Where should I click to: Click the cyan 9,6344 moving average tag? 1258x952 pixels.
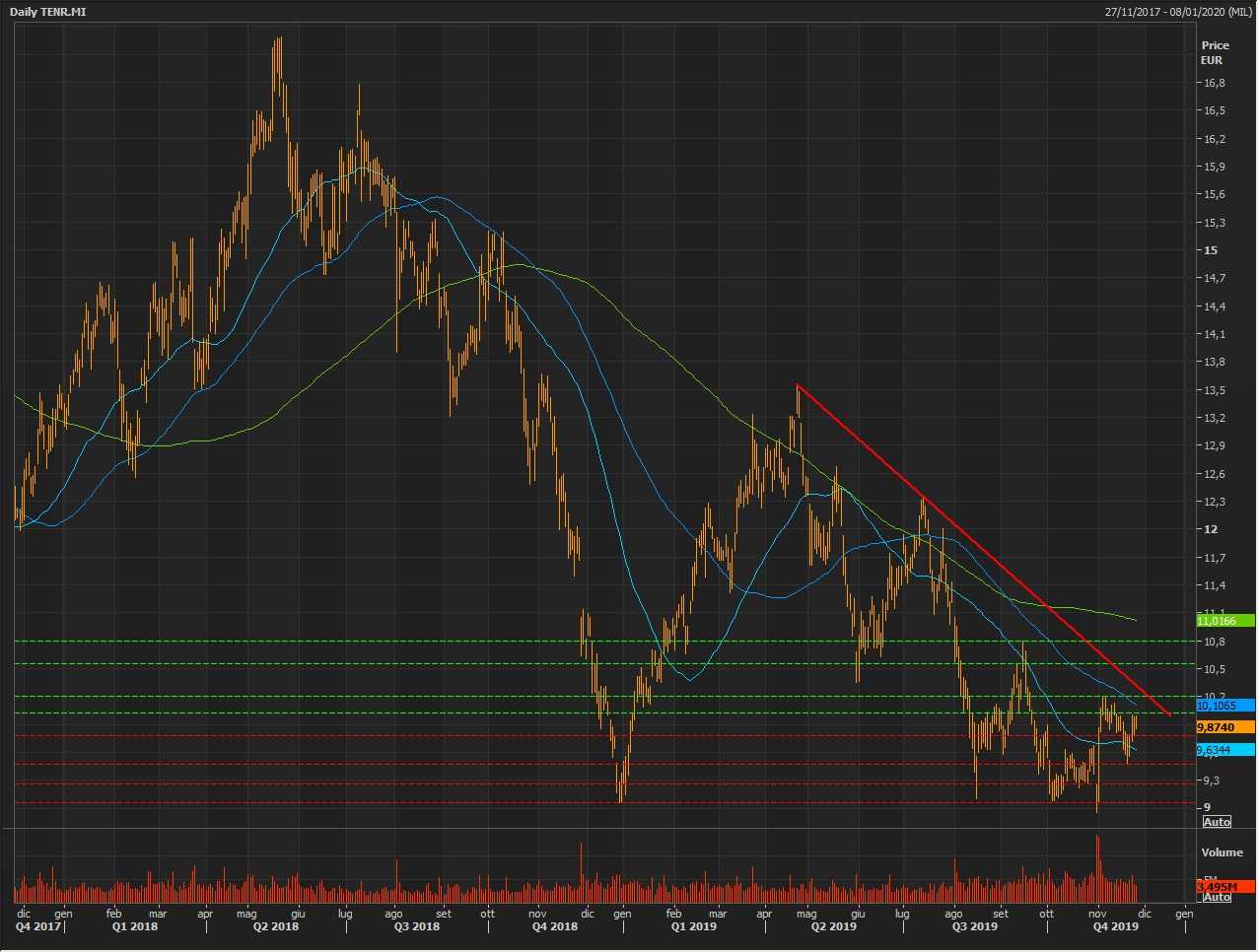[x=1224, y=750]
